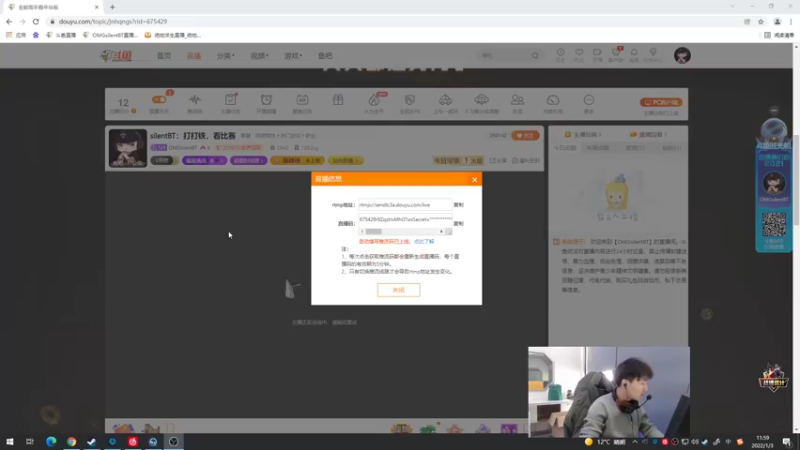Viewport: 800px width, 450px height.
Task: Go to 首页 in the site navigation
Action: click(x=164, y=56)
